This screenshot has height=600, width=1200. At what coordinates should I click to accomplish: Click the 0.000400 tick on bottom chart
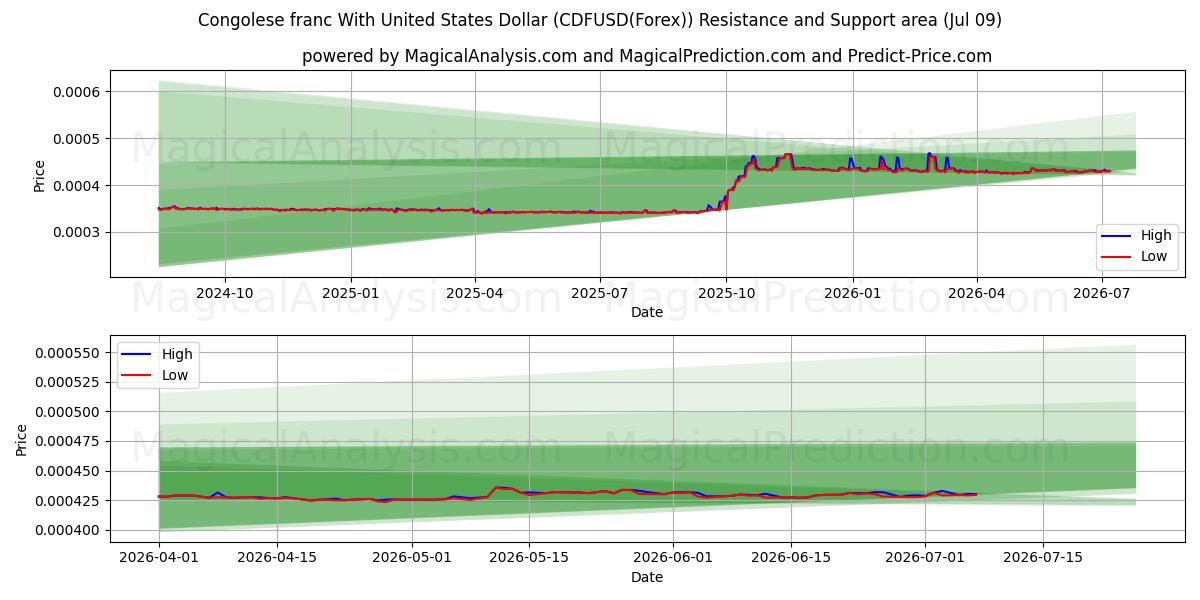coord(69,531)
